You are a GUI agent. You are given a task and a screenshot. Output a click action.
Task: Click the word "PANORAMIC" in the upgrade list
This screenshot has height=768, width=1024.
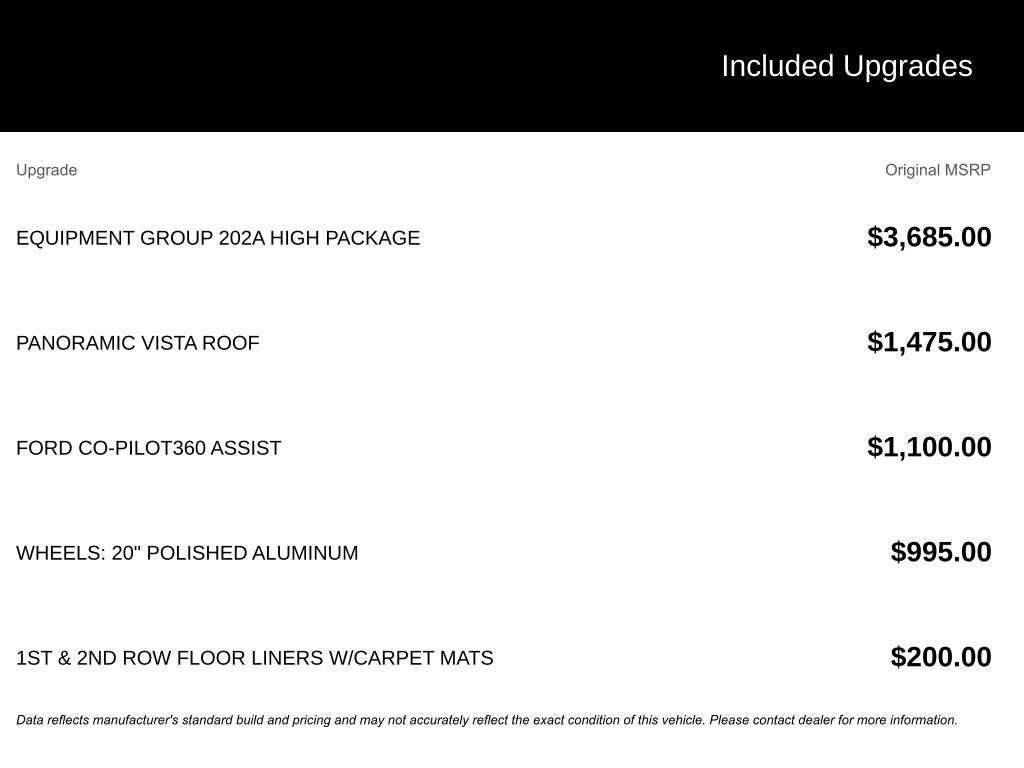[76, 343]
